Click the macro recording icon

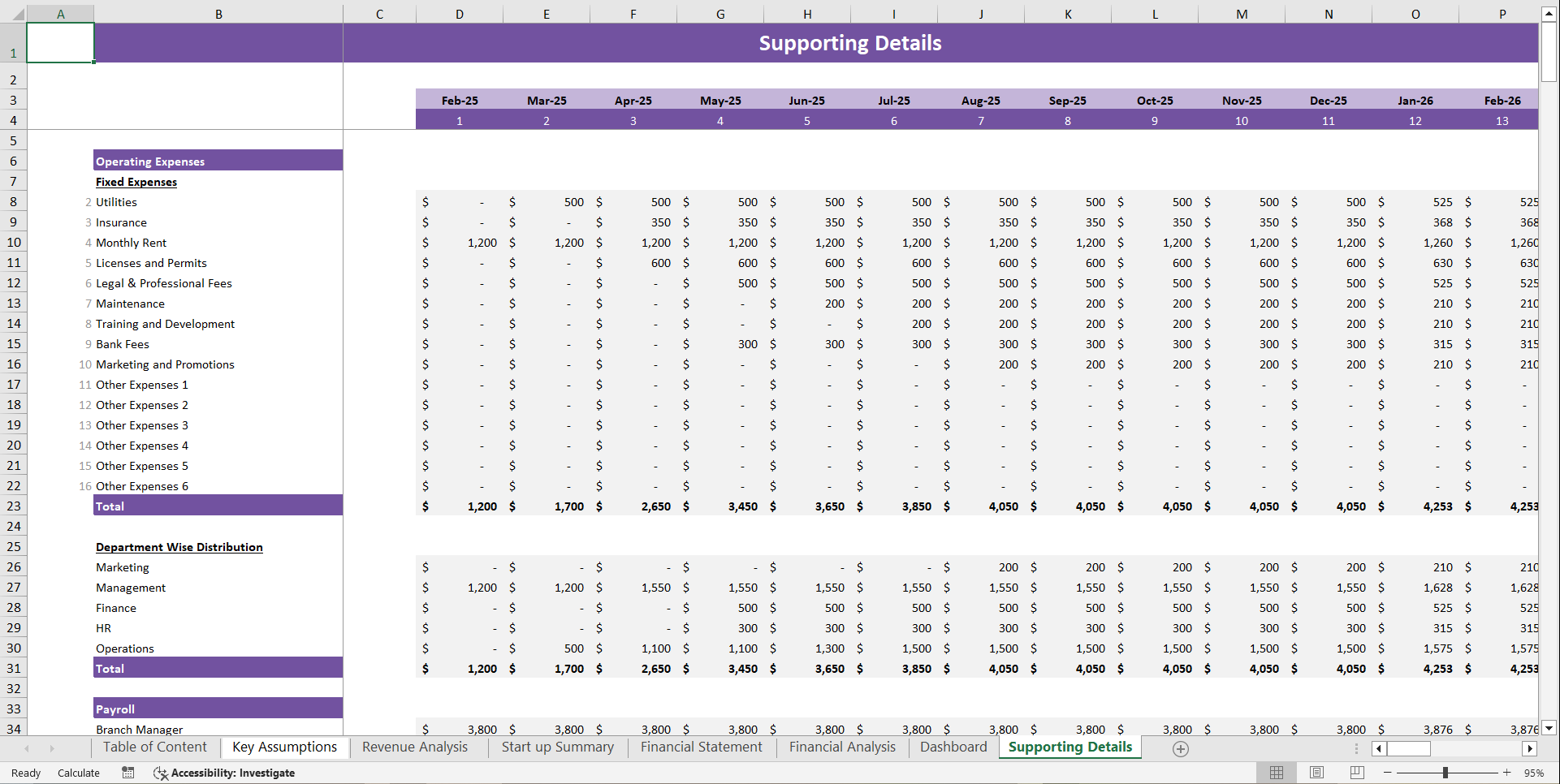click(x=127, y=773)
